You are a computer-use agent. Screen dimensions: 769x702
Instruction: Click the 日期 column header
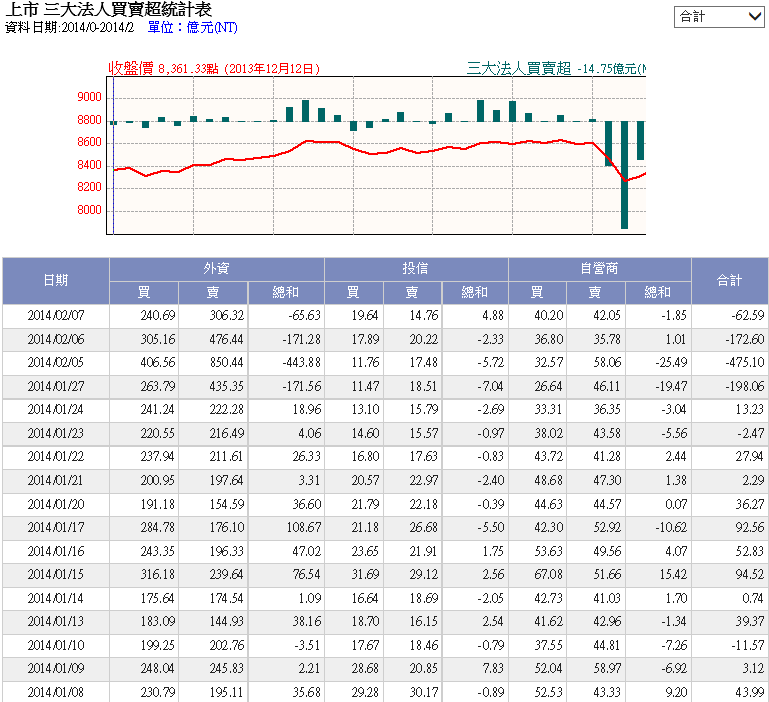[55, 281]
